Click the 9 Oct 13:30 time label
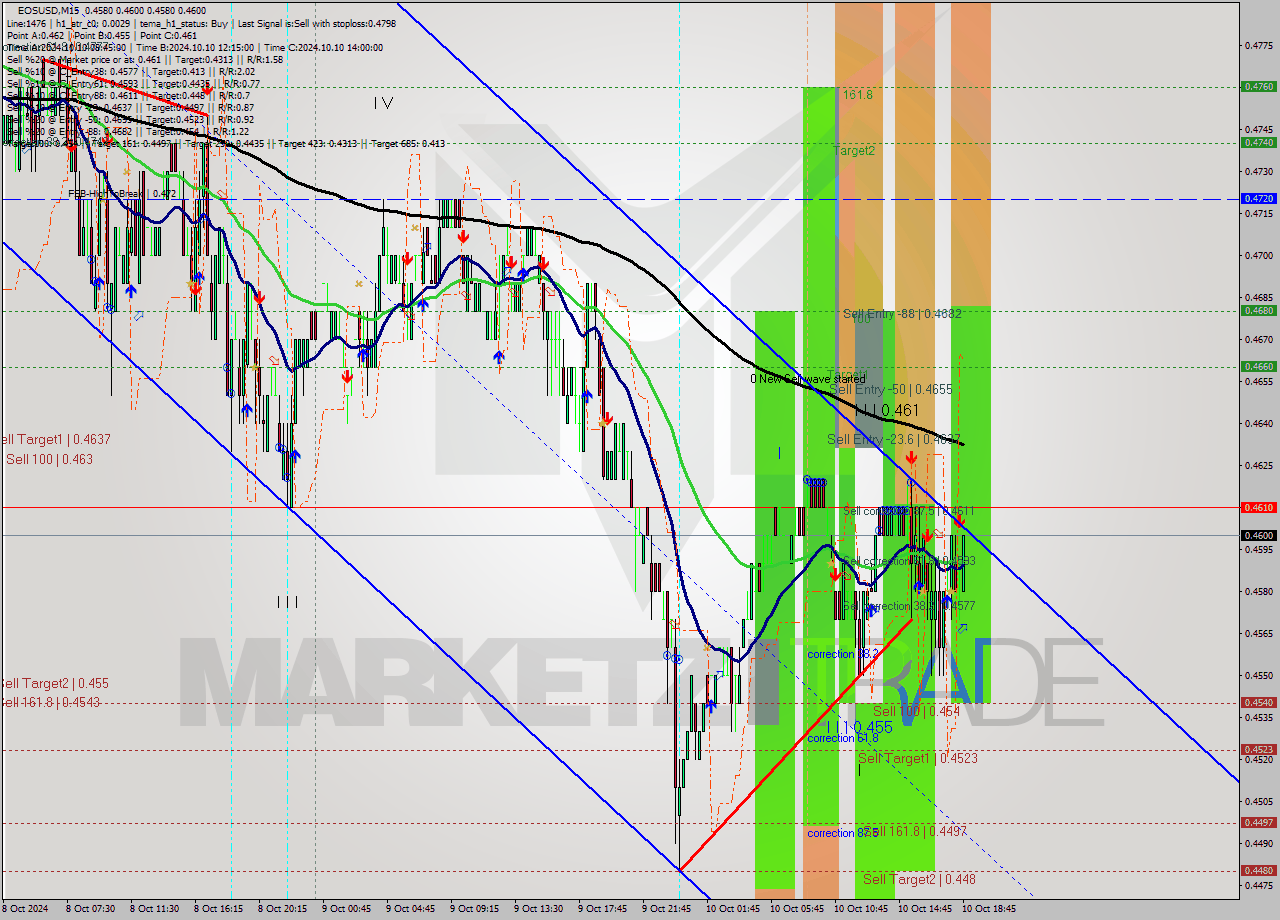Screen dimensions: 1280x920 [538, 909]
